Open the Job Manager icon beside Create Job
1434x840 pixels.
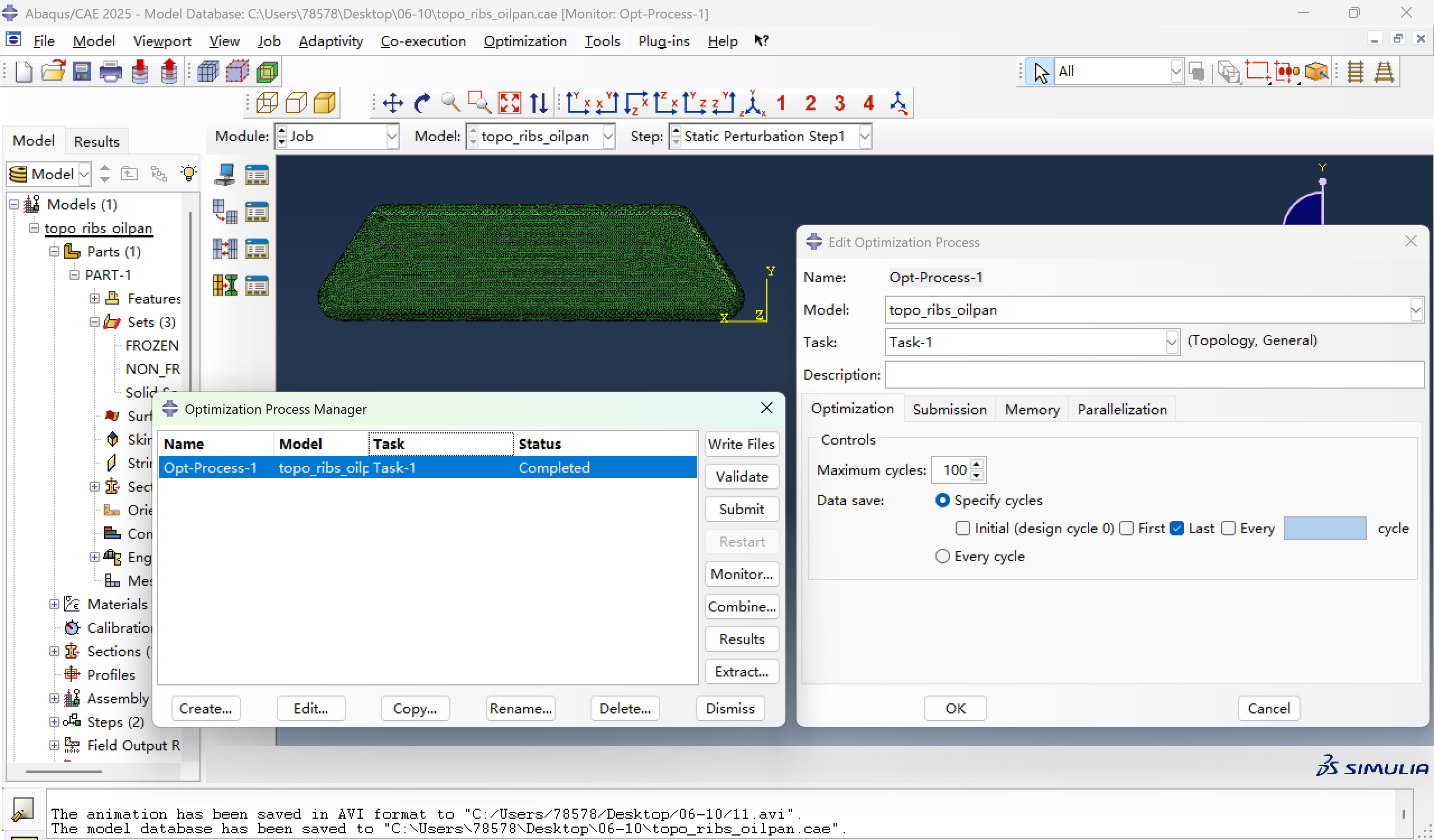(x=257, y=175)
